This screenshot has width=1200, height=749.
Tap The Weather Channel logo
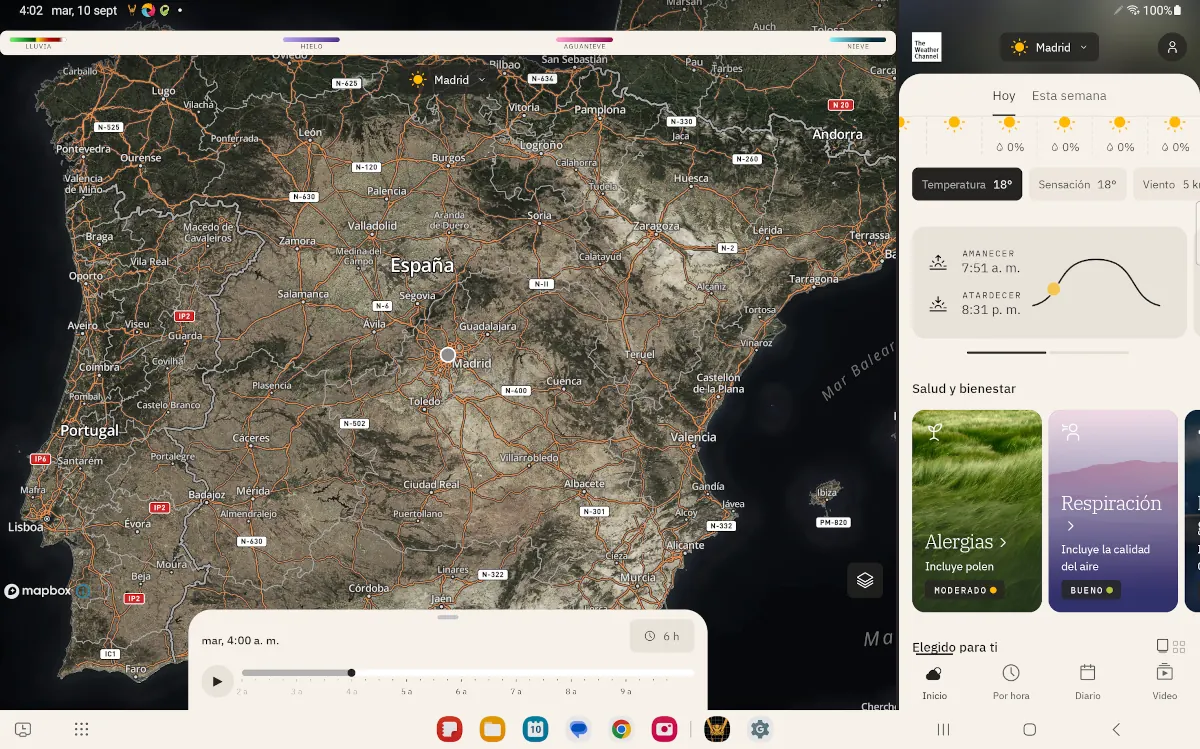[x=926, y=47]
